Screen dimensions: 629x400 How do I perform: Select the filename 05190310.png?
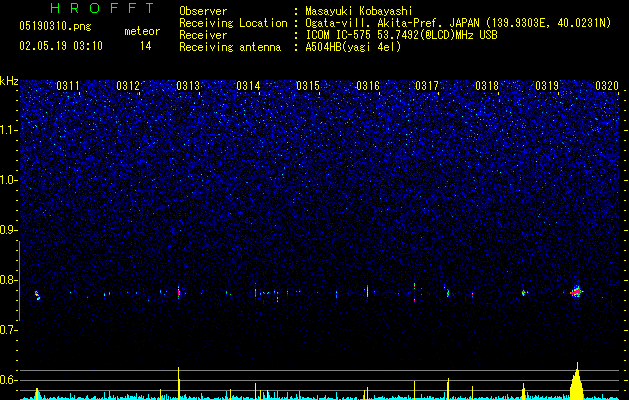pyautogui.click(x=55, y=26)
